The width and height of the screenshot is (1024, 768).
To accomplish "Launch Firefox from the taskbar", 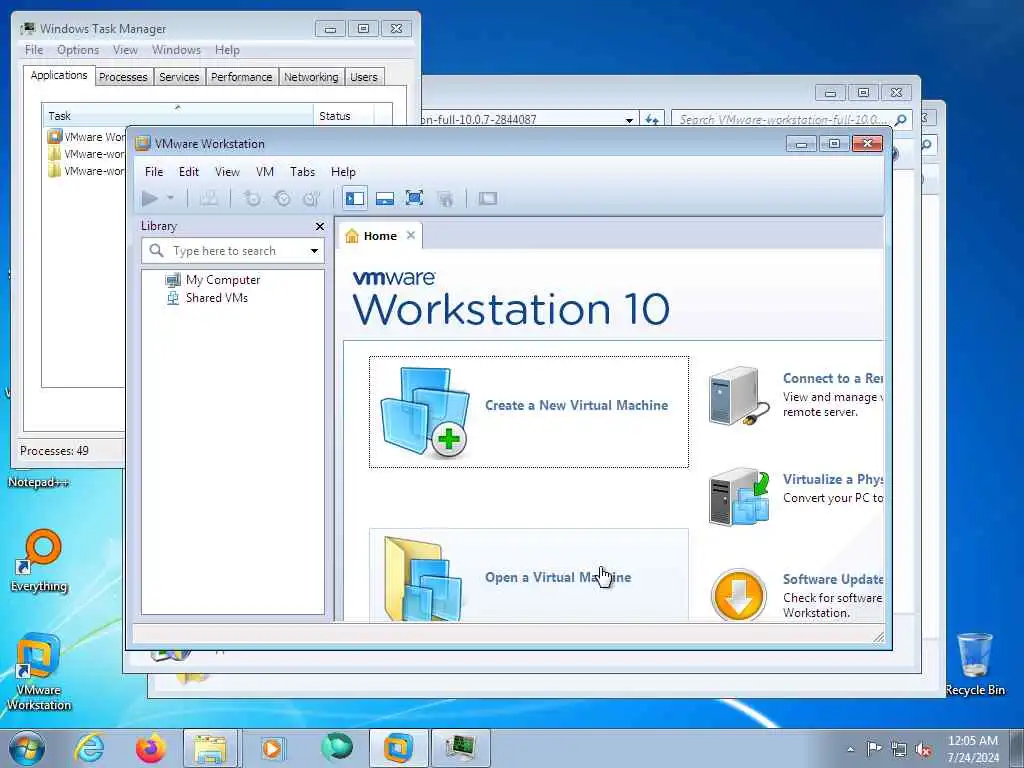I will click(x=150, y=748).
